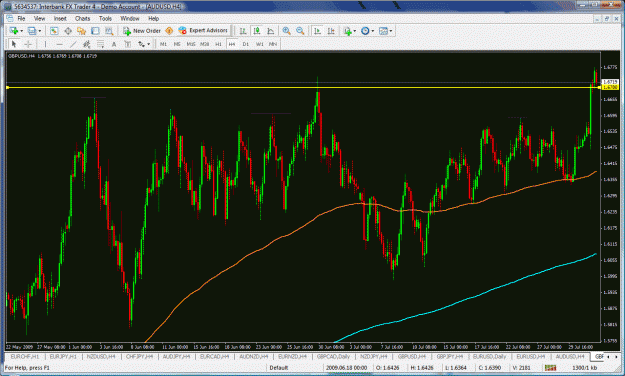Toggle the Data Window icon
The image size is (625, 376).
pos(68,31)
